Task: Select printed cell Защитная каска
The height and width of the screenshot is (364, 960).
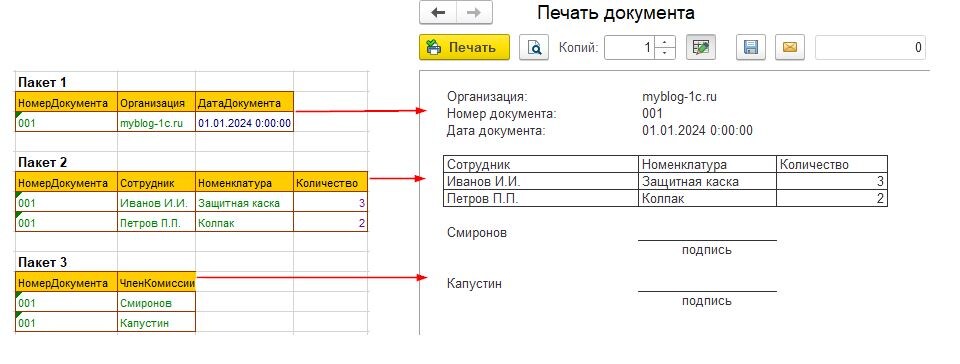Action: point(707,182)
